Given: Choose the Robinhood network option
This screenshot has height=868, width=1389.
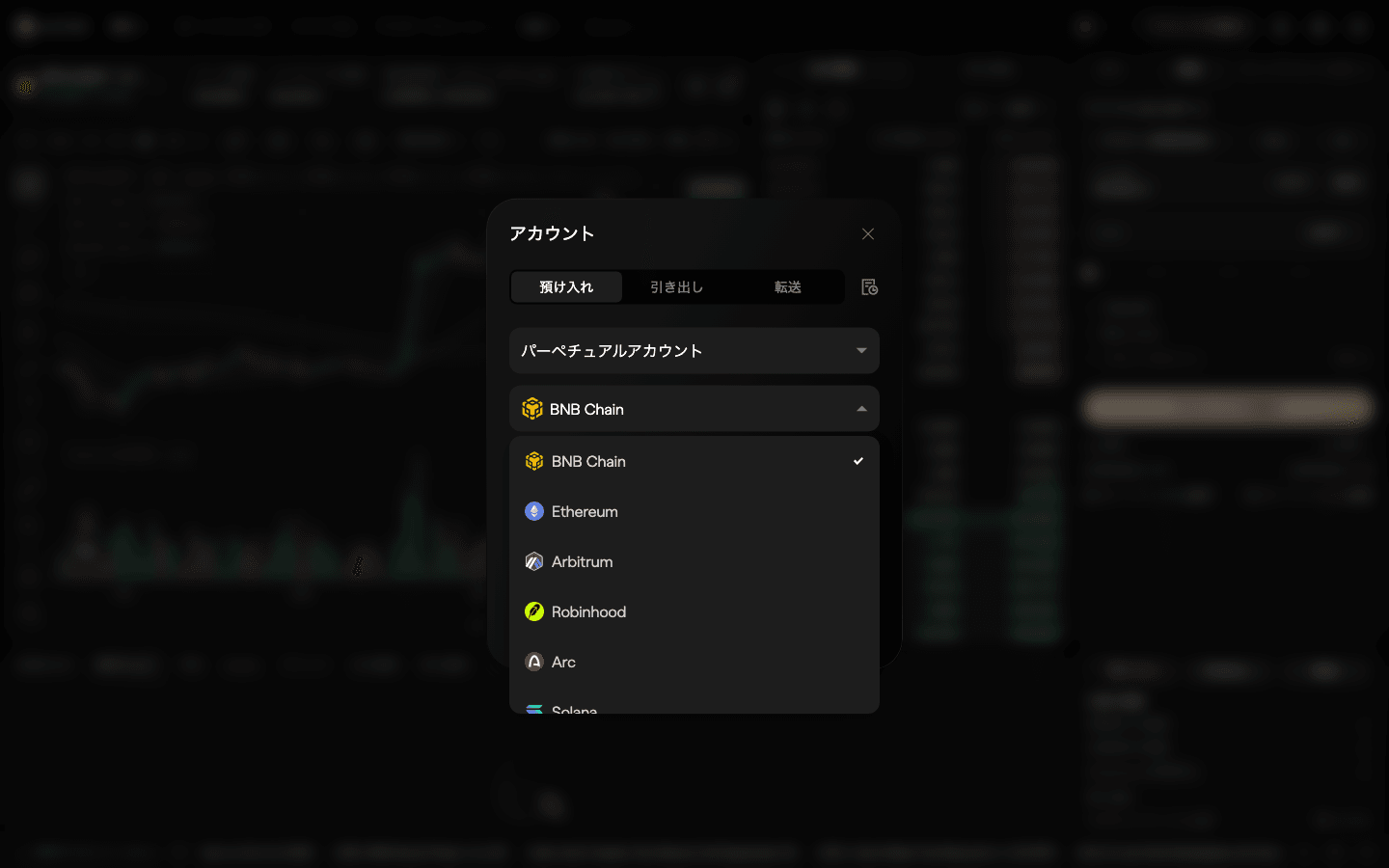Looking at the screenshot, I should 694,611.
